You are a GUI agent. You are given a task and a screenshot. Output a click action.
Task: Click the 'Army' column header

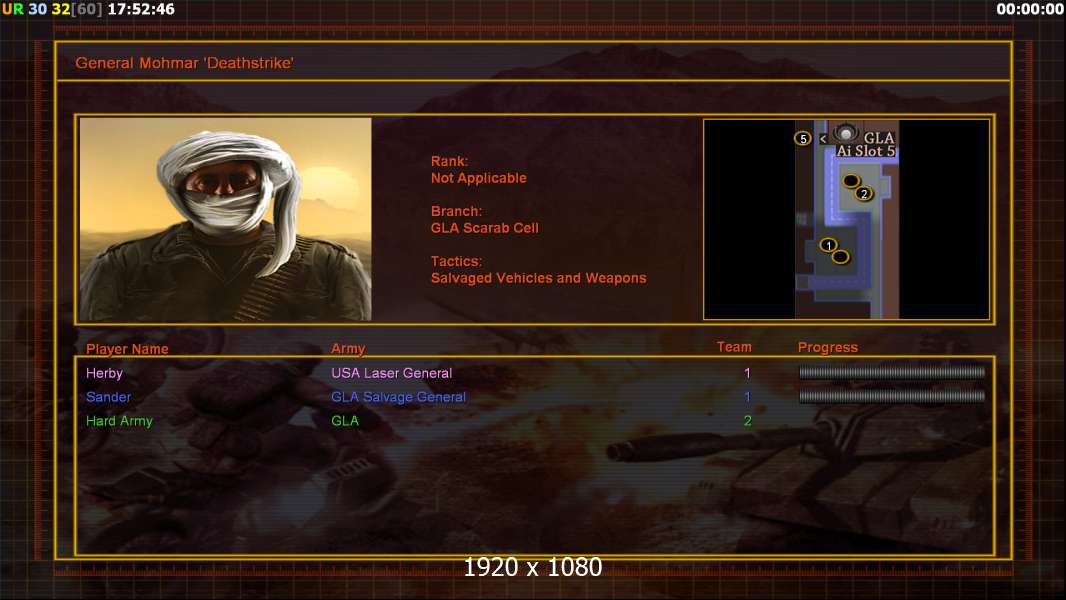tap(348, 349)
